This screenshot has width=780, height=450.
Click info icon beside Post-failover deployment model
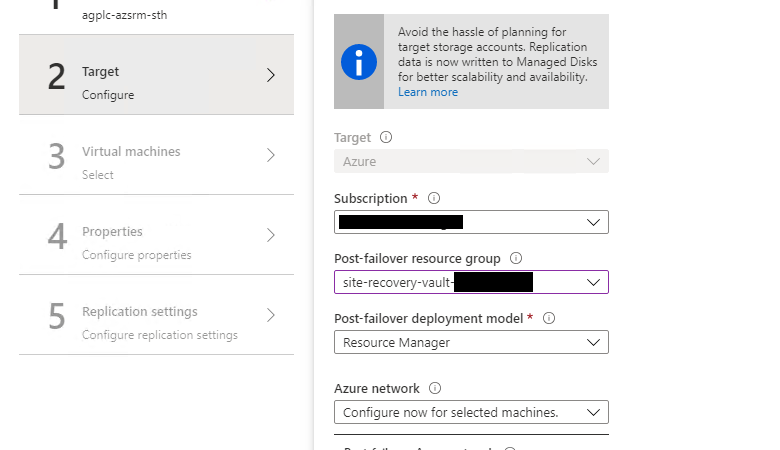549,319
